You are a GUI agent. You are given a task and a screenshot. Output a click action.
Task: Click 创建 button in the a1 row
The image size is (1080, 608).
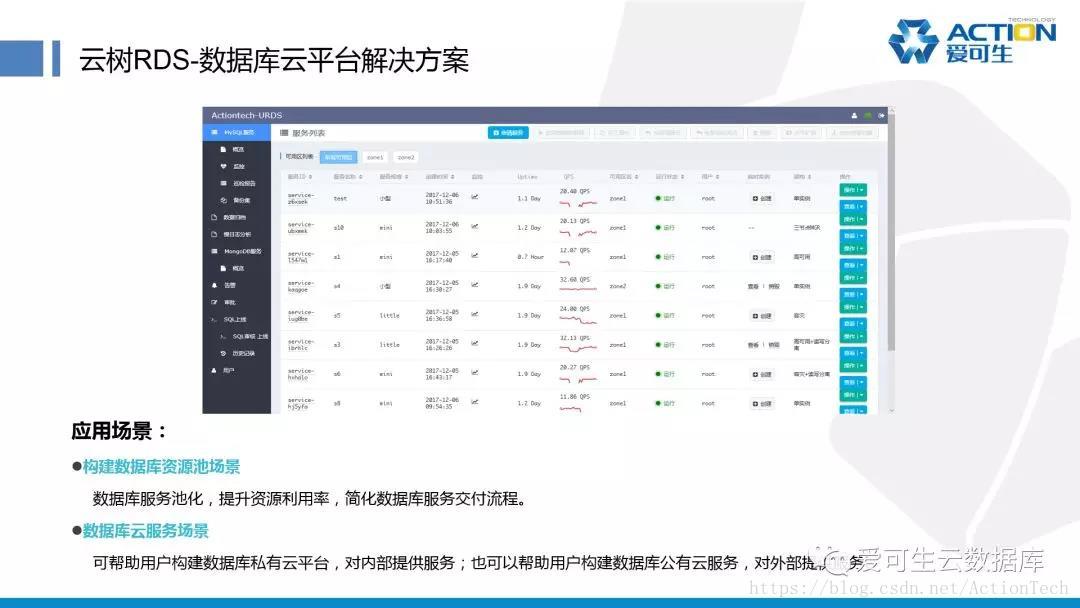point(762,257)
